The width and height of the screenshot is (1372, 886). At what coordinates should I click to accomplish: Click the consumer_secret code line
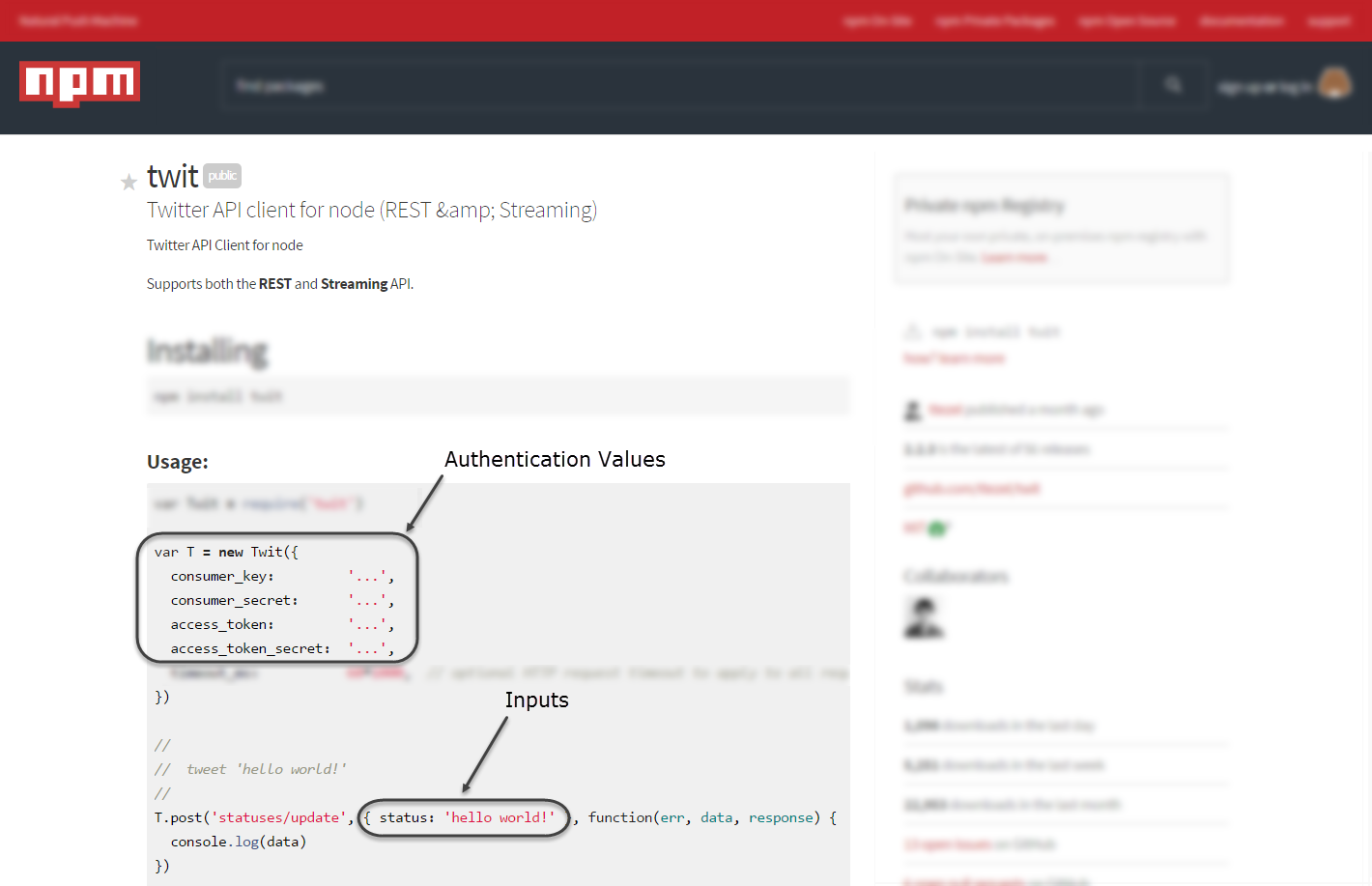tap(282, 600)
